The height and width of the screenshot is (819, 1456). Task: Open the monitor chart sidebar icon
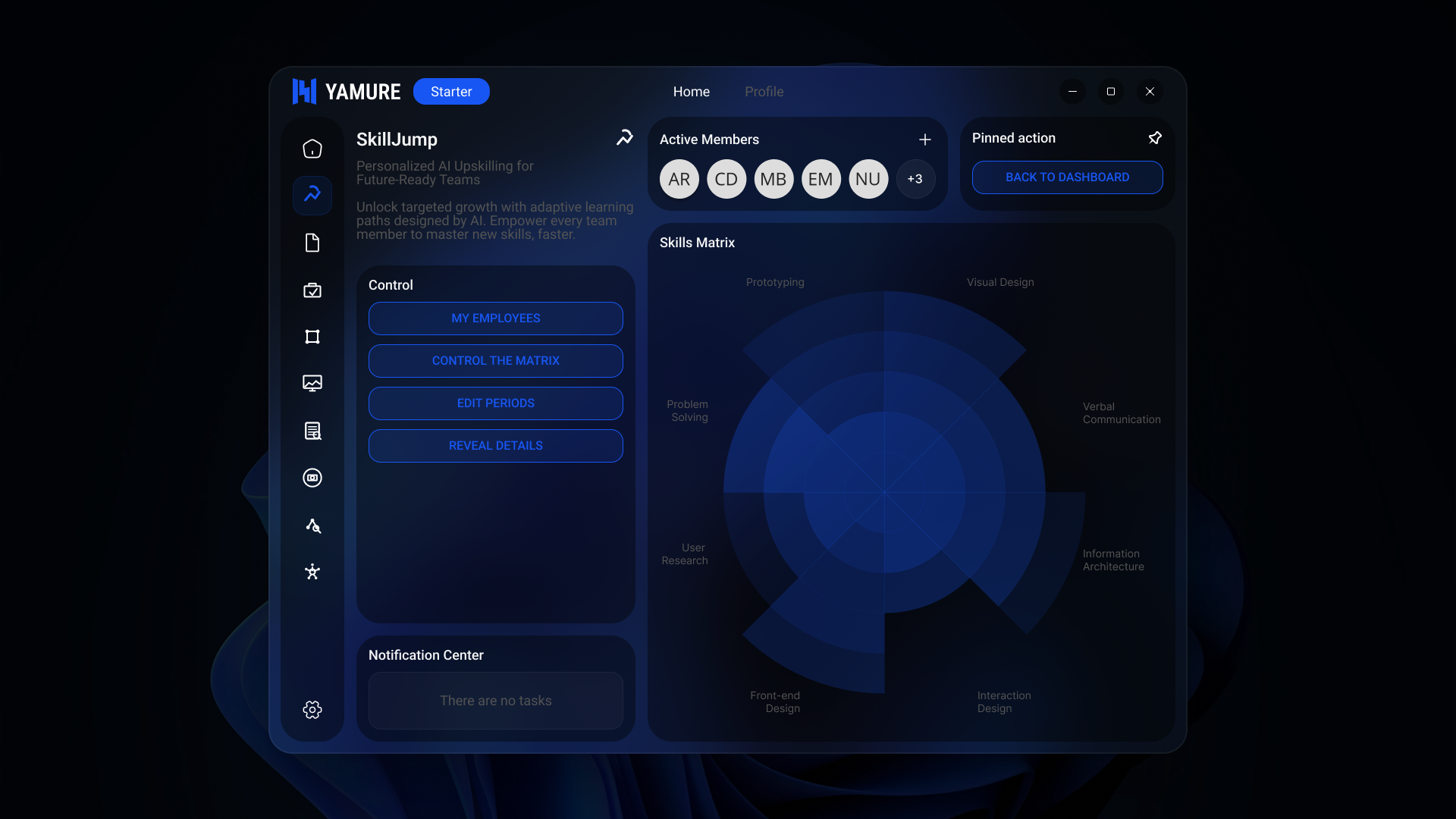pyautogui.click(x=312, y=384)
